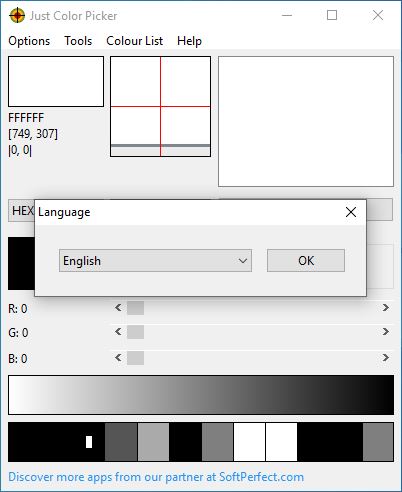
Task: Open the Tools menu
Action: [78, 41]
